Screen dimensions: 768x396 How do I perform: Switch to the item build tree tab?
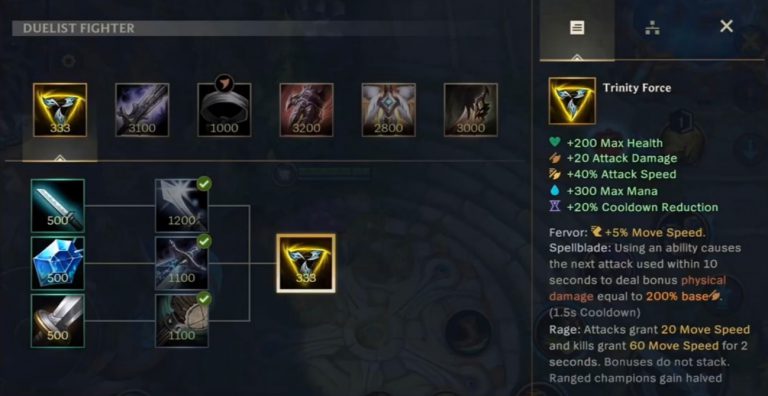(652, 29)
